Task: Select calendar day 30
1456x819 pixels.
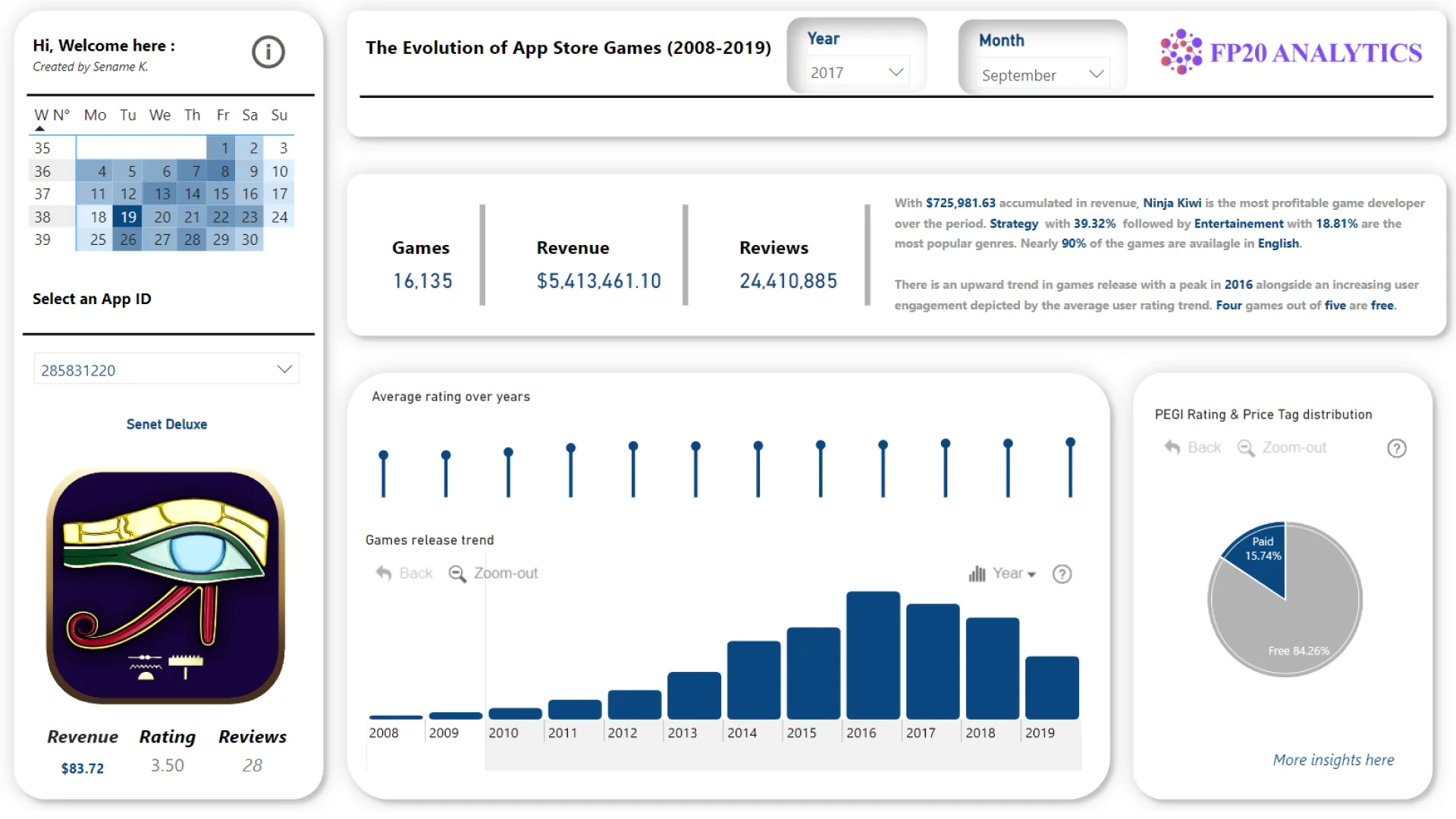Action: [249, 240]
